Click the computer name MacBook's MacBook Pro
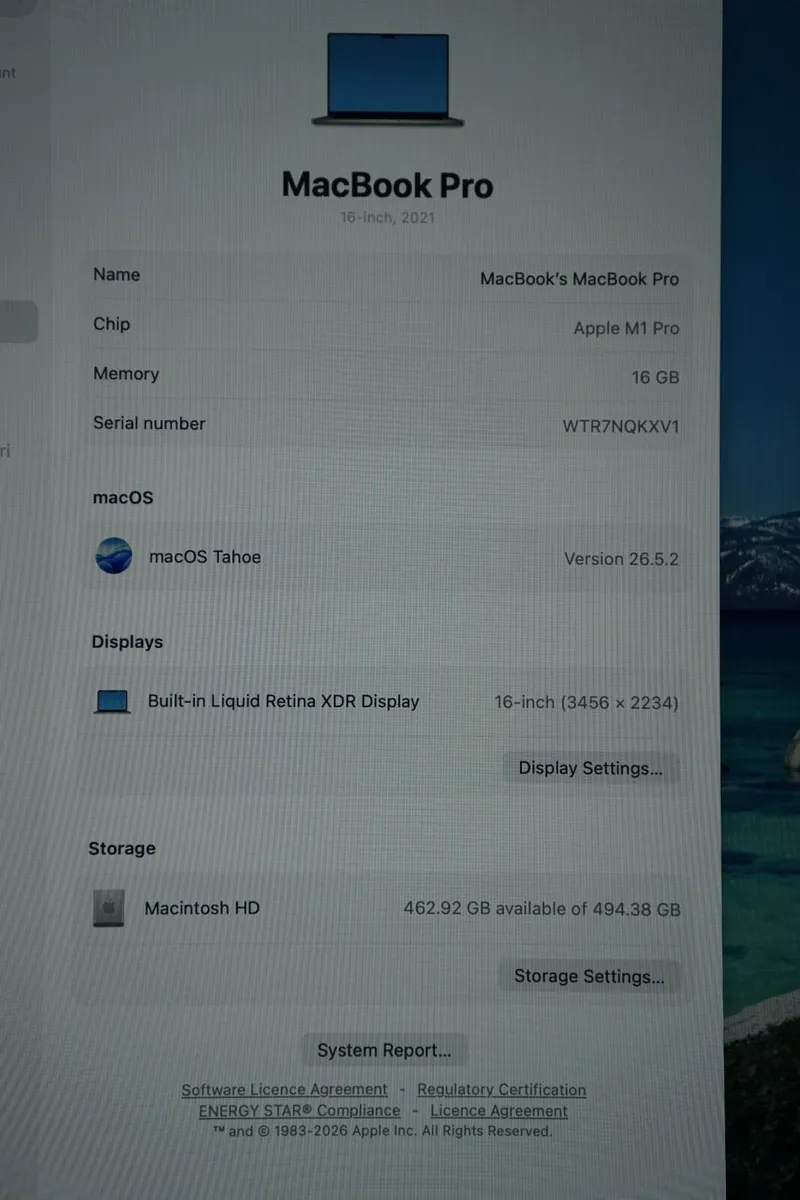This screenshot has height=1200, width=800. 579,279
